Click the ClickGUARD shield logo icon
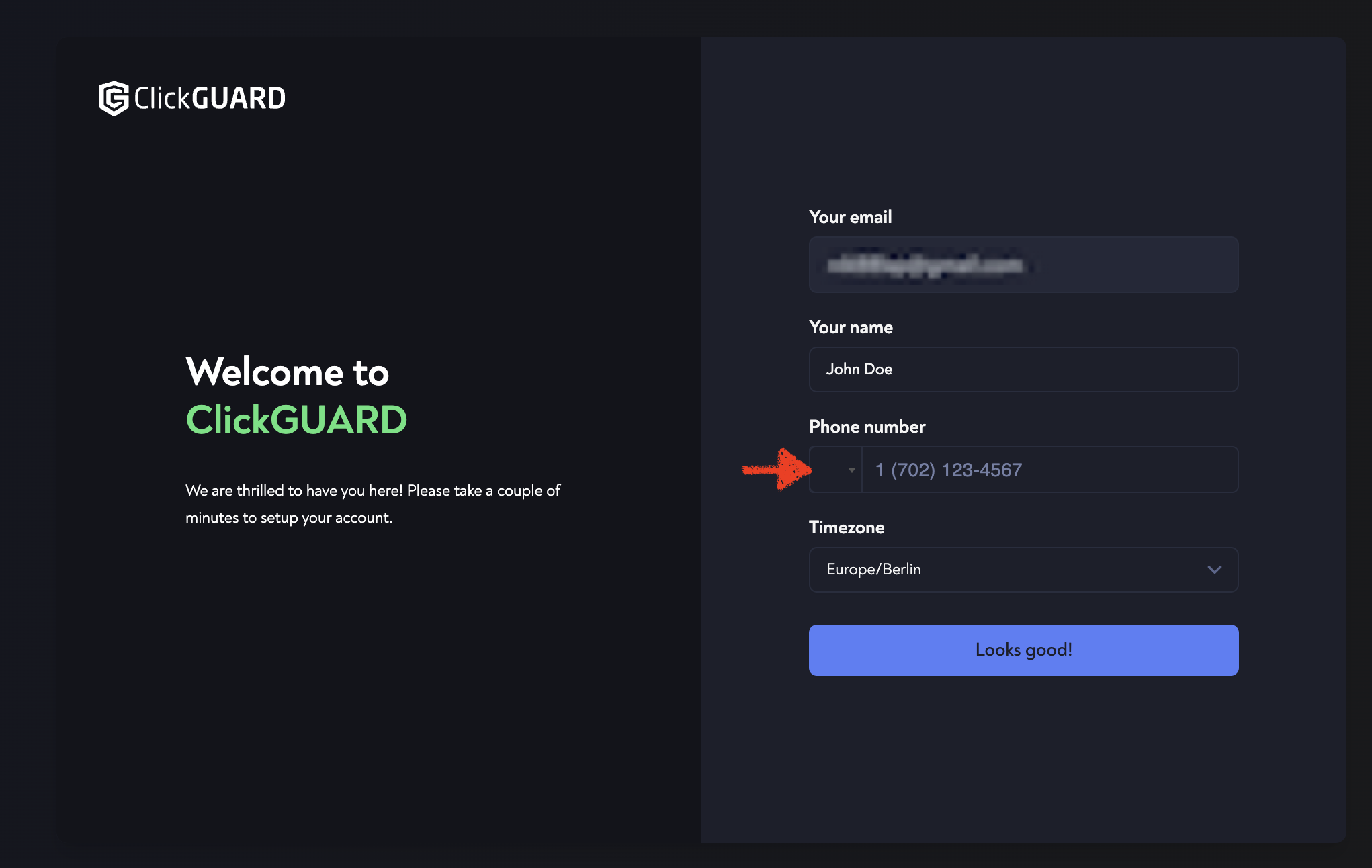 click(114, 98)
